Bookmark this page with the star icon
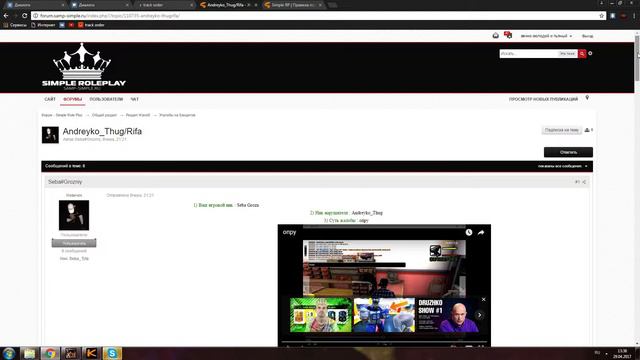This screenshot has width=640, height=360. pos(602,16)
